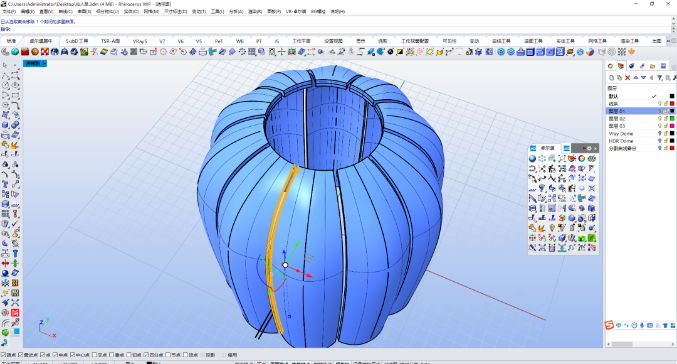
Task: Open the layer filter funnel icon
Action: (x=660, y=78)
